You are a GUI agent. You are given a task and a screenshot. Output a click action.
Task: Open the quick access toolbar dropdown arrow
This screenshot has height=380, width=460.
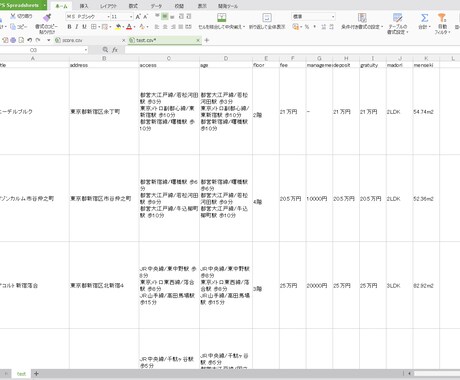49,40
